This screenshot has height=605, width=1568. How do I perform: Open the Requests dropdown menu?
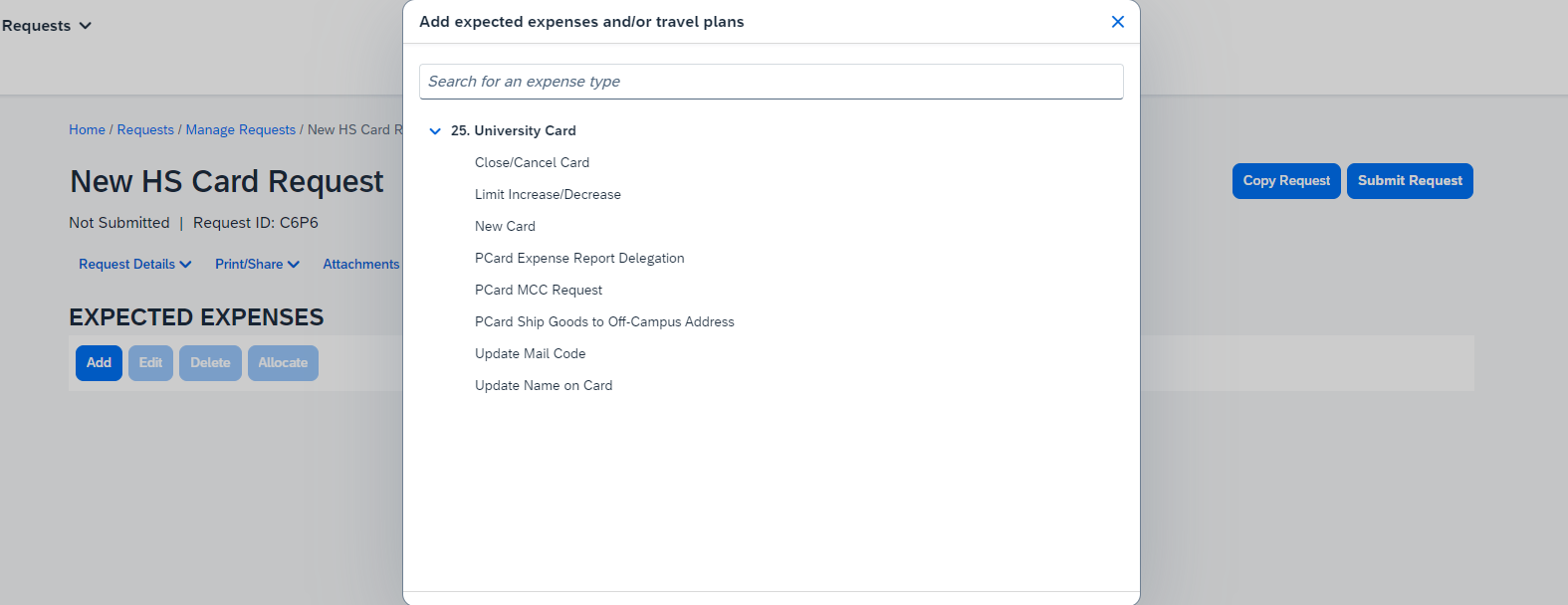click(46, 26)
